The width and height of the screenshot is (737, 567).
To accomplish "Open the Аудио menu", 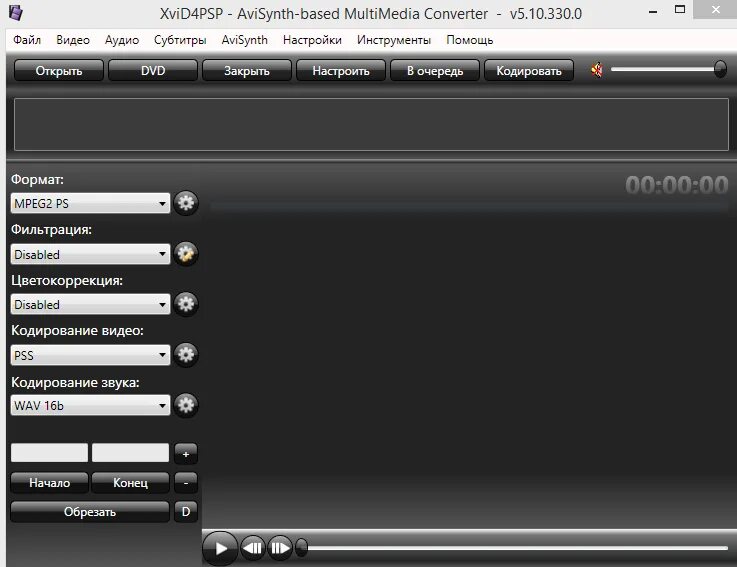I will click(122, 40).
